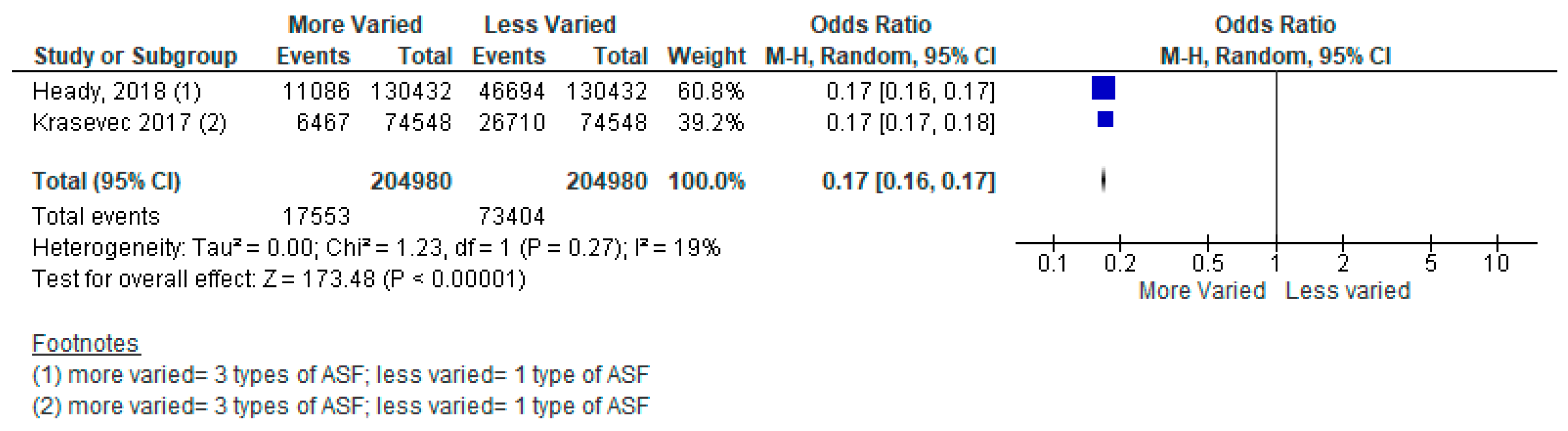Click the Weight column header
This screenshot has width=1568, height=431.
pos(706,56)
